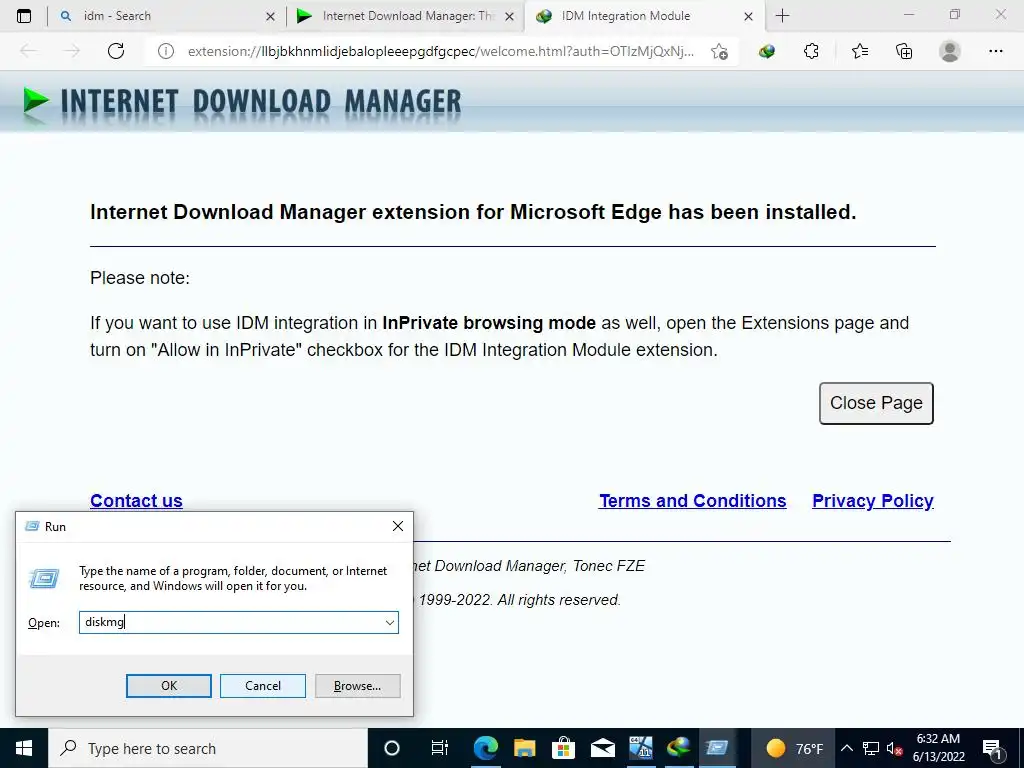Screen dimensions: 1024x768
Task: Open Microsoft Edge from the taskbar
Action: [x=485, y=748]
